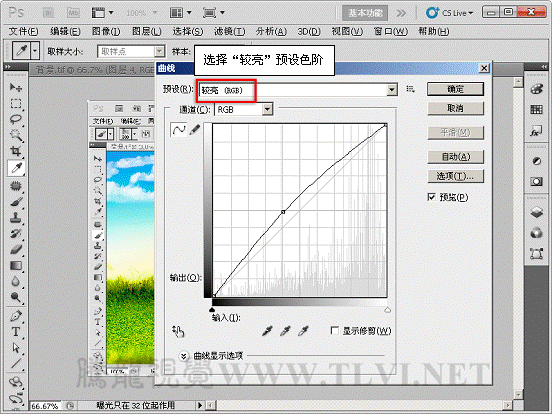Select the Spot Healing Brush tool
This screenshot has height=414, width=552.
coord(16,186)
